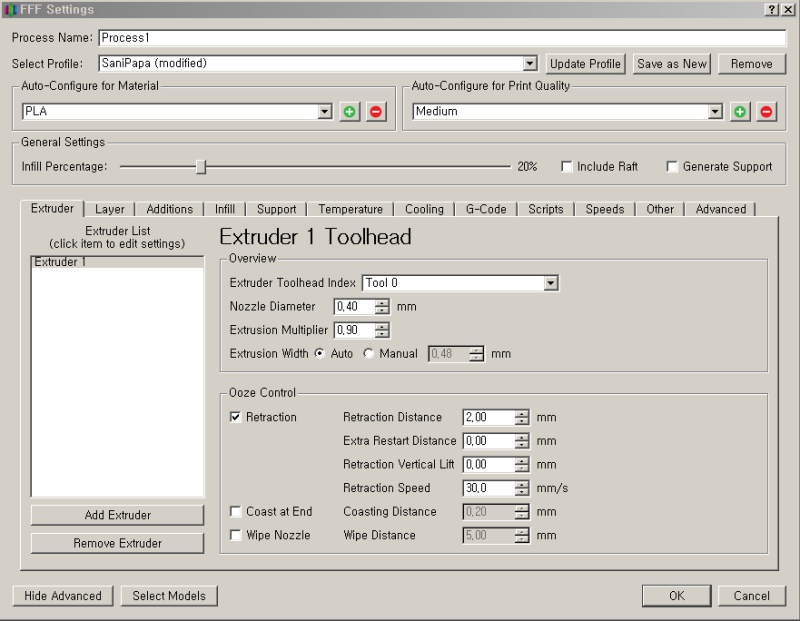Click the Add Extruder button
This screenshot has height=621, width=800.
pyautogui.click(x=117, y=515)
